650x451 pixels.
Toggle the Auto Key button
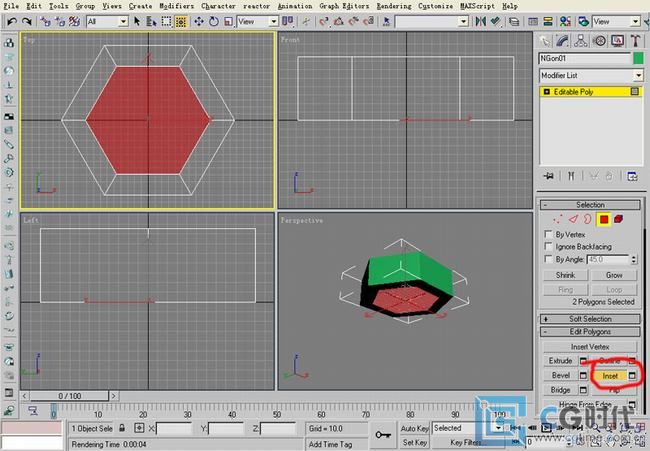point(414,428)
